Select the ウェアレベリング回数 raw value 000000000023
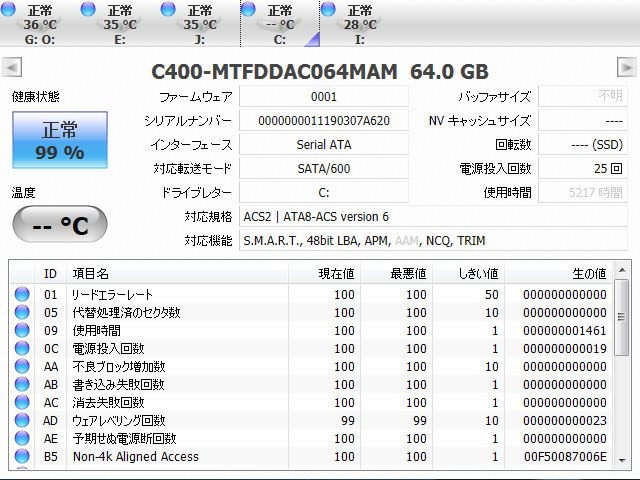Screen dimensions: 640x480 tap(565, 420)
